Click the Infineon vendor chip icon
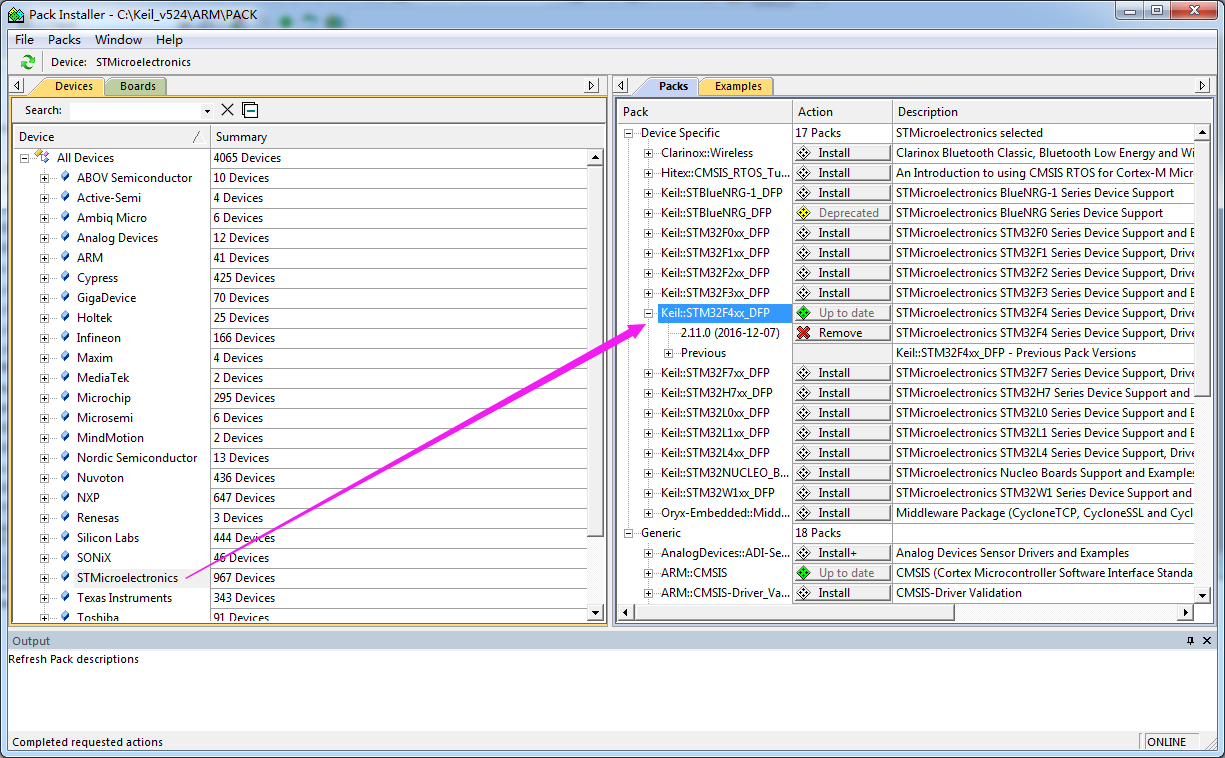The height and width of the screenshot is (758, 1225). click(x=65, y=337)
